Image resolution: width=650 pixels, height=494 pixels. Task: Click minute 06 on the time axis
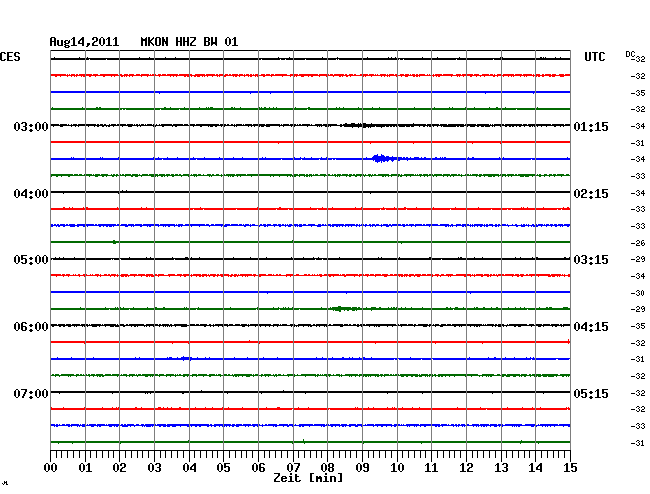(258, 468)
